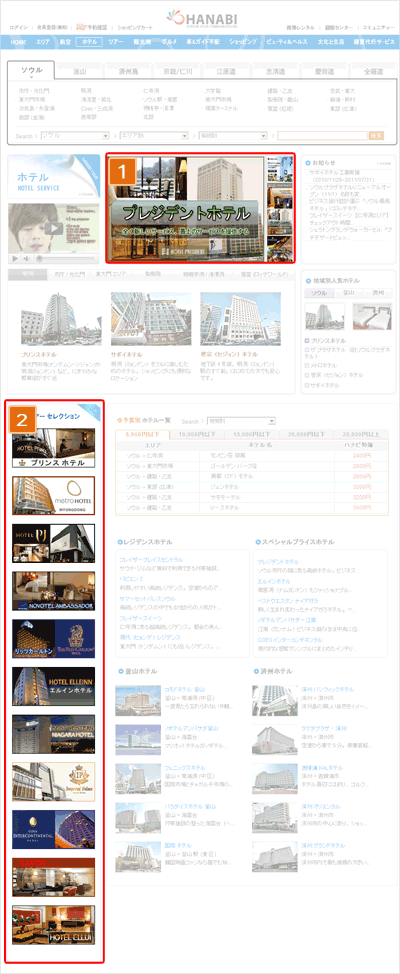Select ツアー in the navigation bar

[115, 42]
